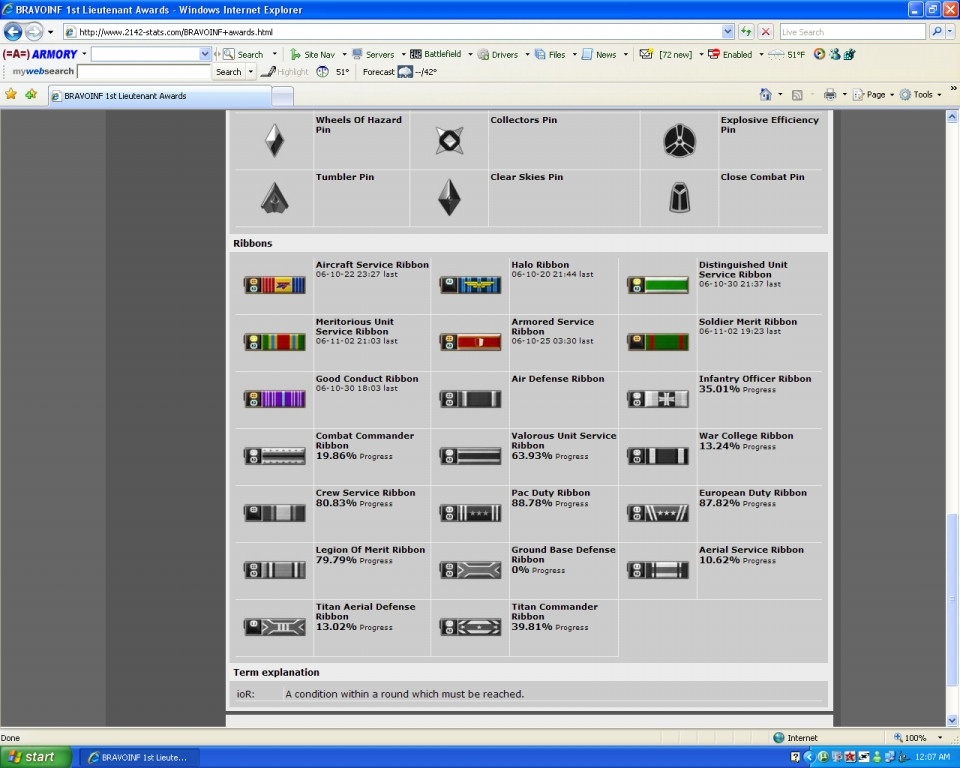960x768 pixels.
Task: Select the BRAVOINF 1st Lieutenant Awards tab
Action: point(158,96)
